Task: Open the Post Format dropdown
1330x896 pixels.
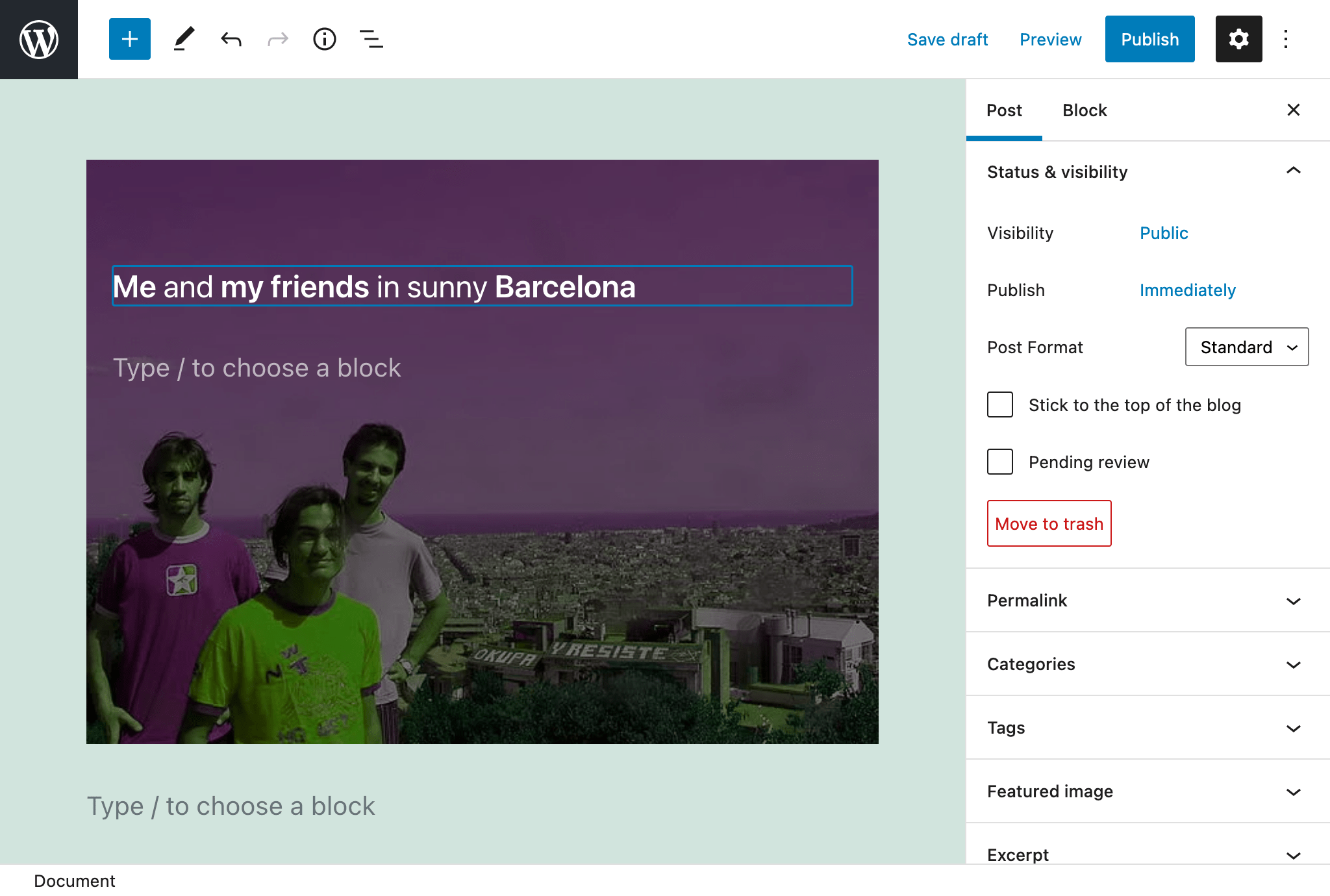Action: (x=1246, y=347)
